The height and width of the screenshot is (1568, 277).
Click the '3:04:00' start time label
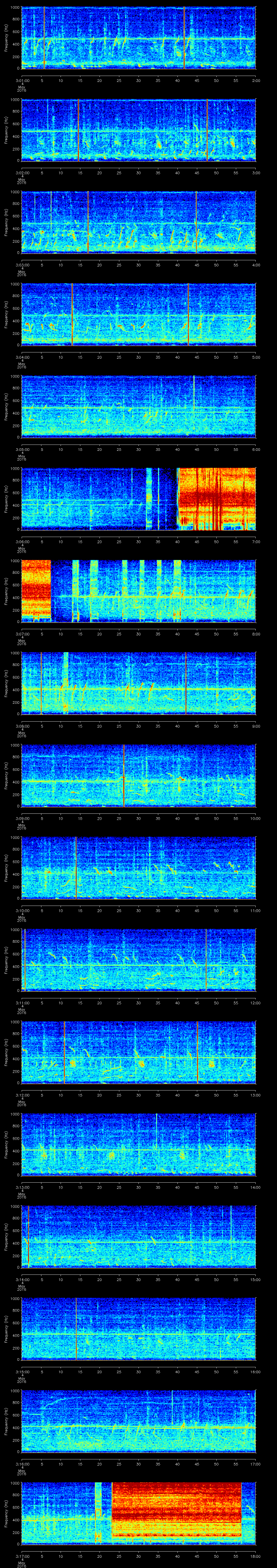pos(22,357)
